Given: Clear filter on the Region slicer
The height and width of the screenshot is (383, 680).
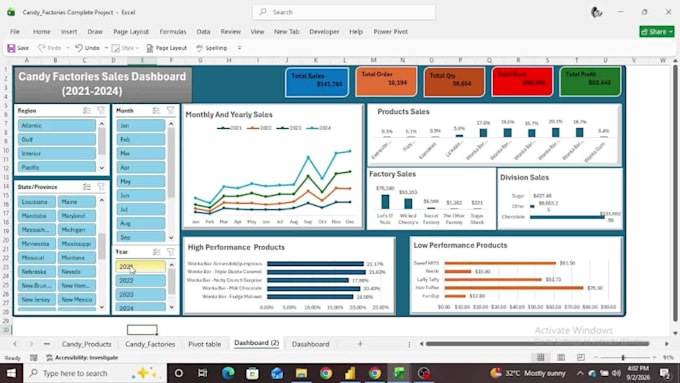Looking at the screenshot, I should click(x=101, y=111).
